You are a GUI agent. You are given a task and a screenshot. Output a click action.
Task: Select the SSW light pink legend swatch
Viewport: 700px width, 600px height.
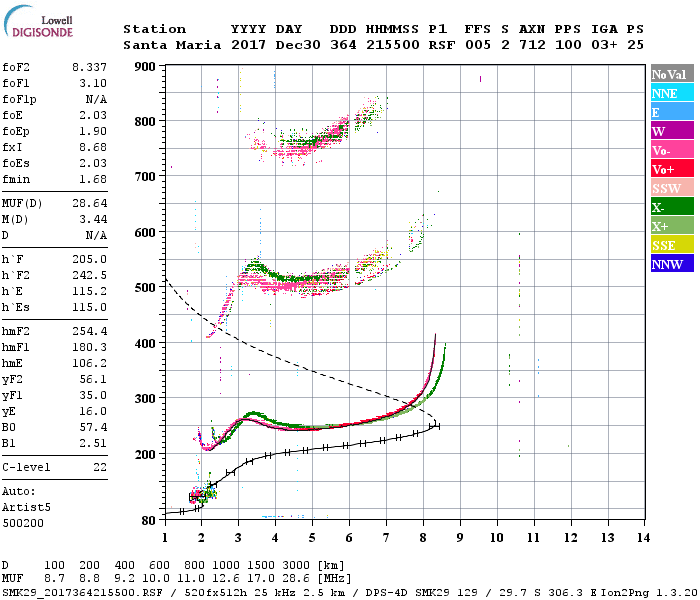672,188
